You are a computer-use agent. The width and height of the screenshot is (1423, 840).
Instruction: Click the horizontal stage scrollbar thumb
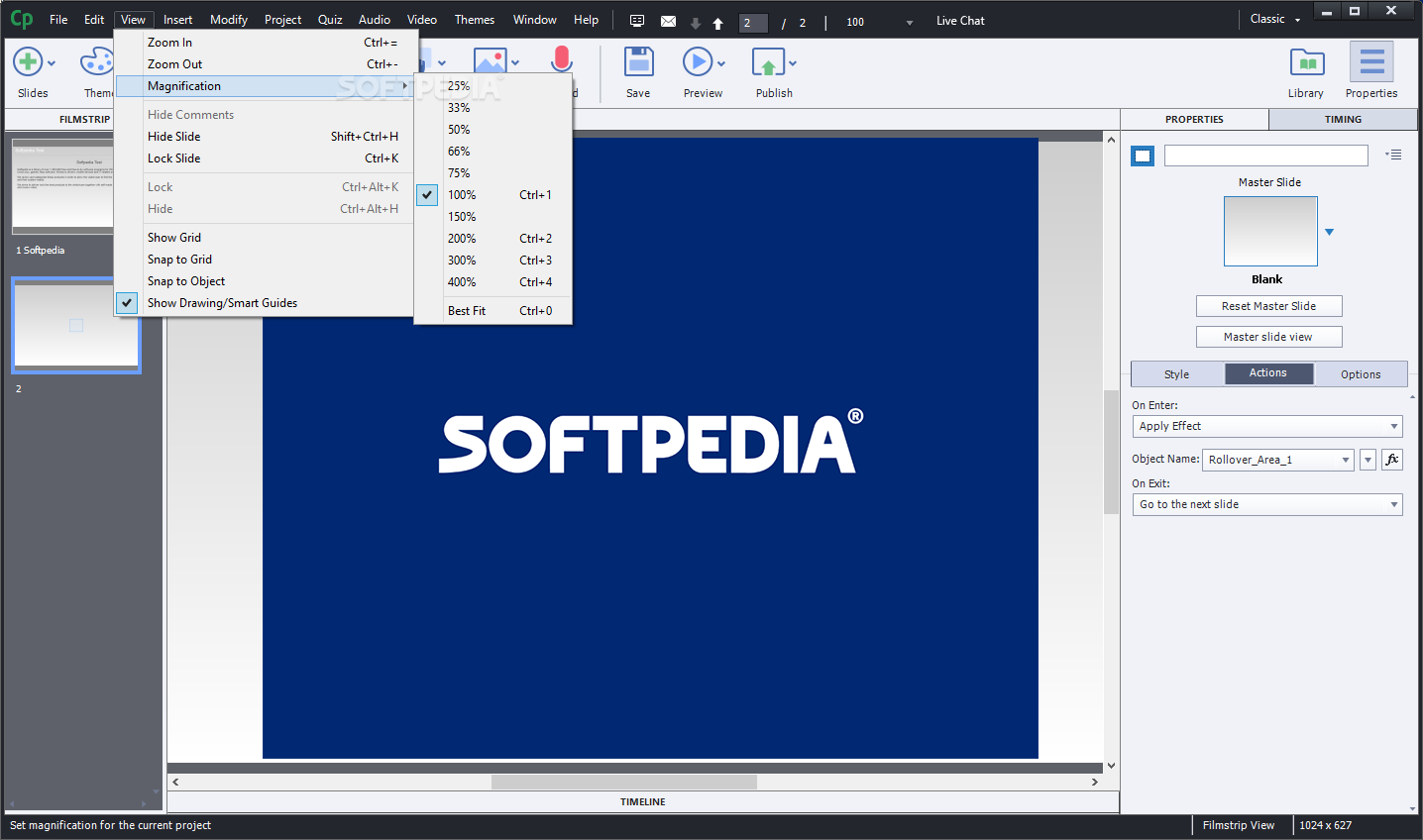point(624,783)
